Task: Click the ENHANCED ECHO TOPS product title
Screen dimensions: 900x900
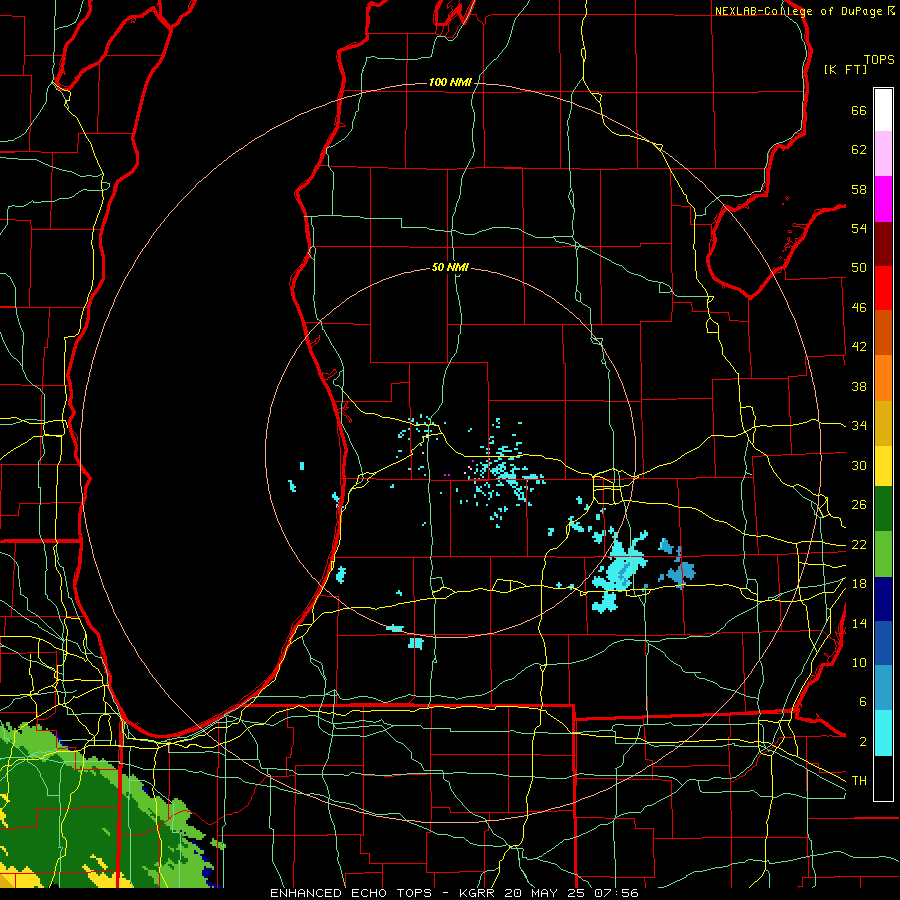Action: 354,893
